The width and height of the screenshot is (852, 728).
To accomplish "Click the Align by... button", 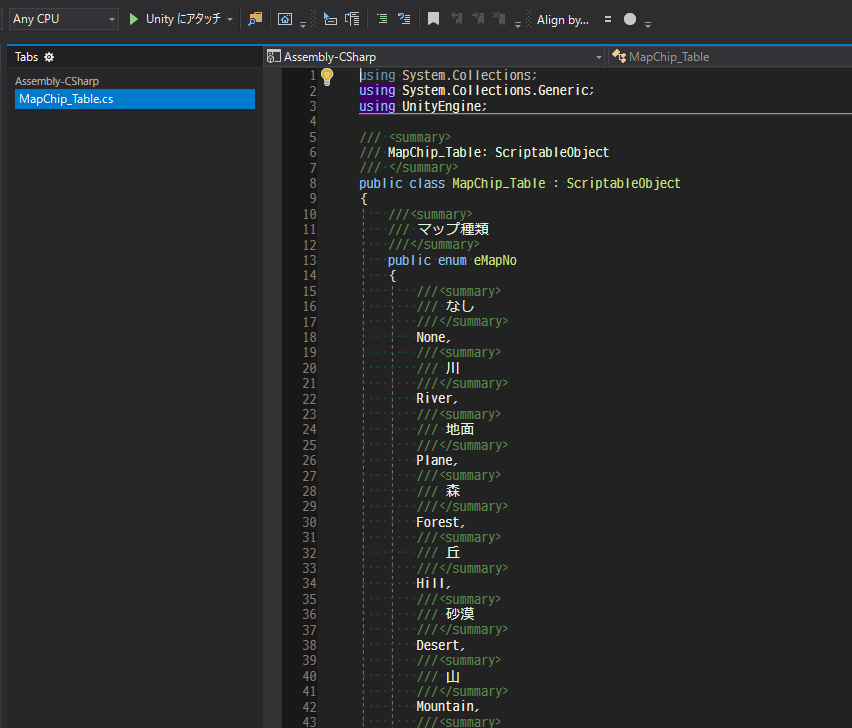I will [x=562, y=19].
